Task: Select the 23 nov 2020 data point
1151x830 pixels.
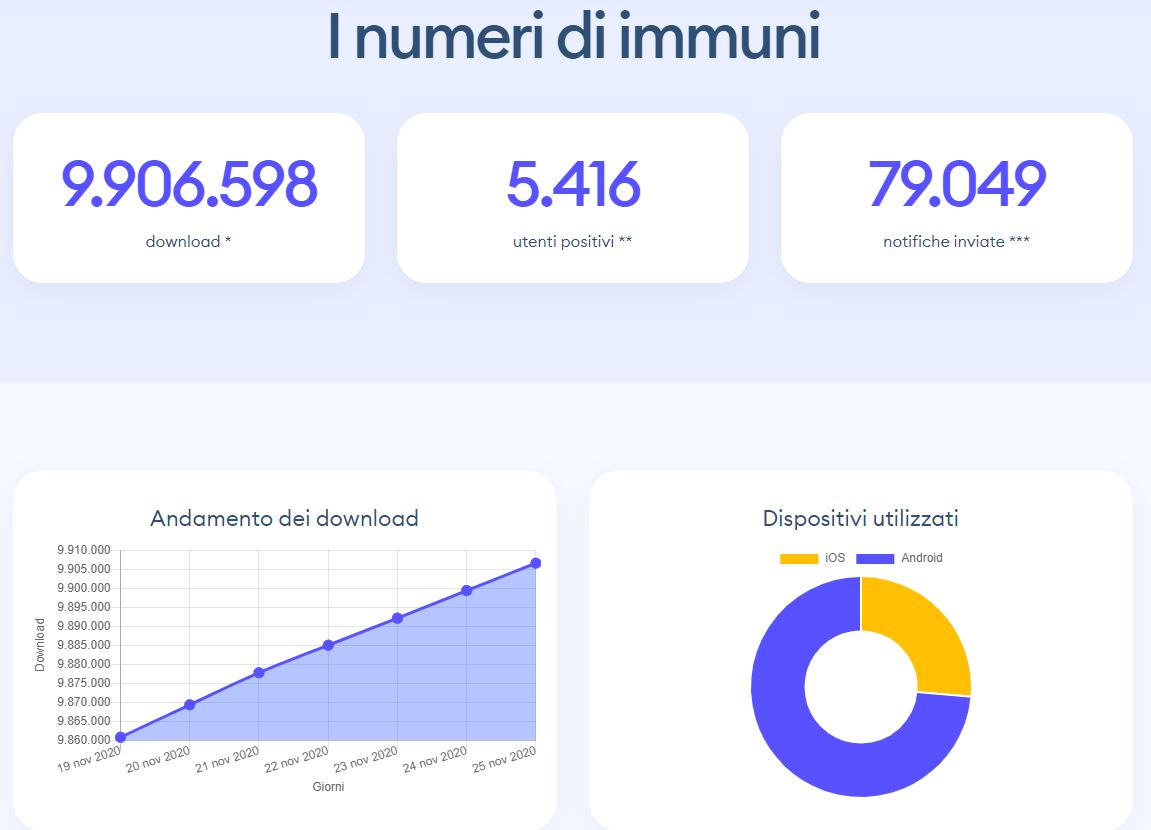Action: pos(397,618)
